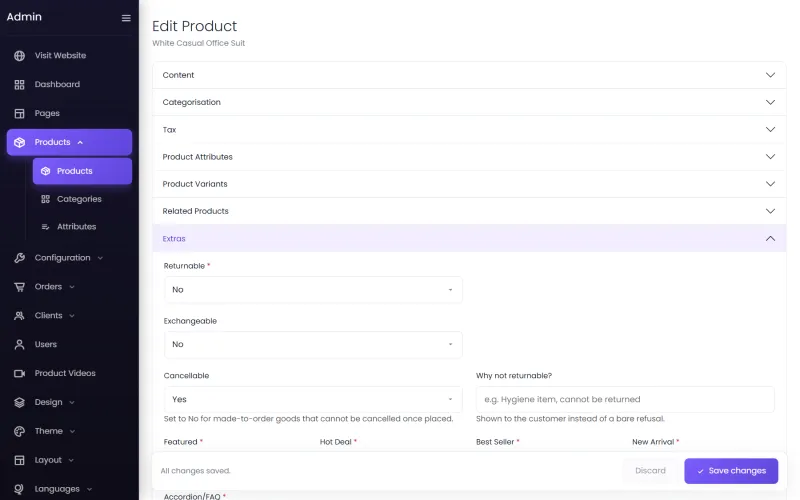Expand the Content accordion section

click(469, 75)
